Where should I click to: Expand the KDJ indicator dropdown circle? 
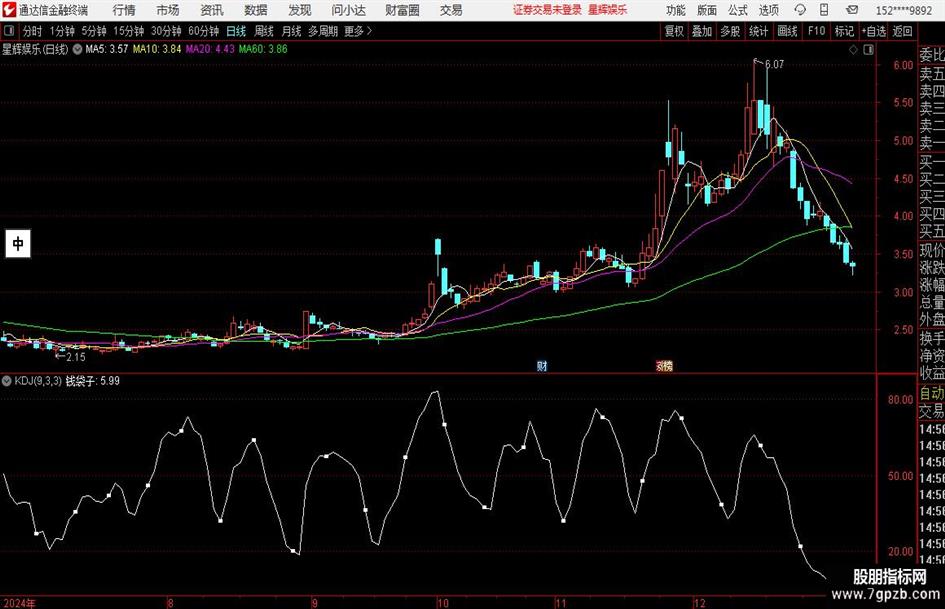pyautogui.click(x=7, y=381)
